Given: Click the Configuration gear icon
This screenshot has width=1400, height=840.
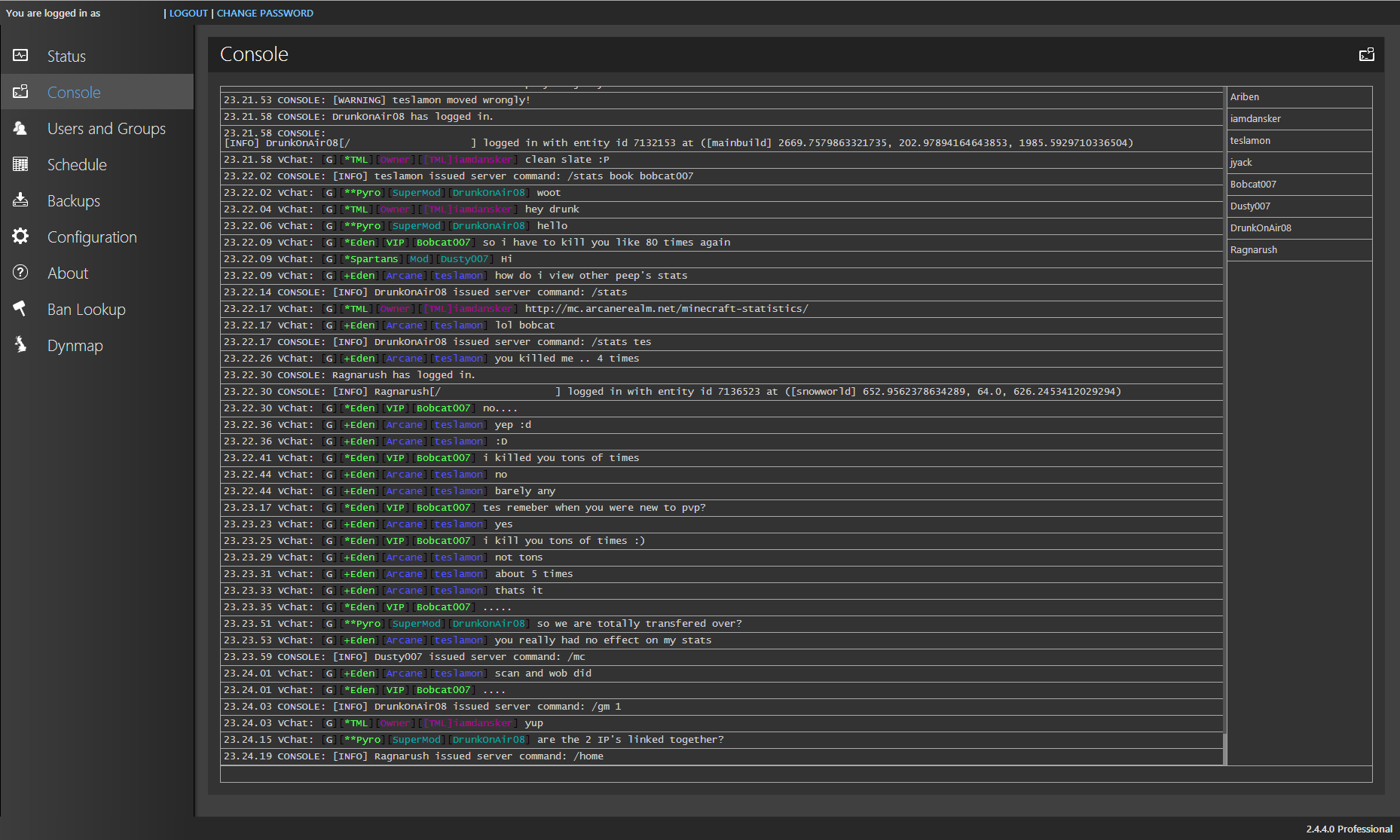Looking at the screenshot, I should tap(20, 237).
